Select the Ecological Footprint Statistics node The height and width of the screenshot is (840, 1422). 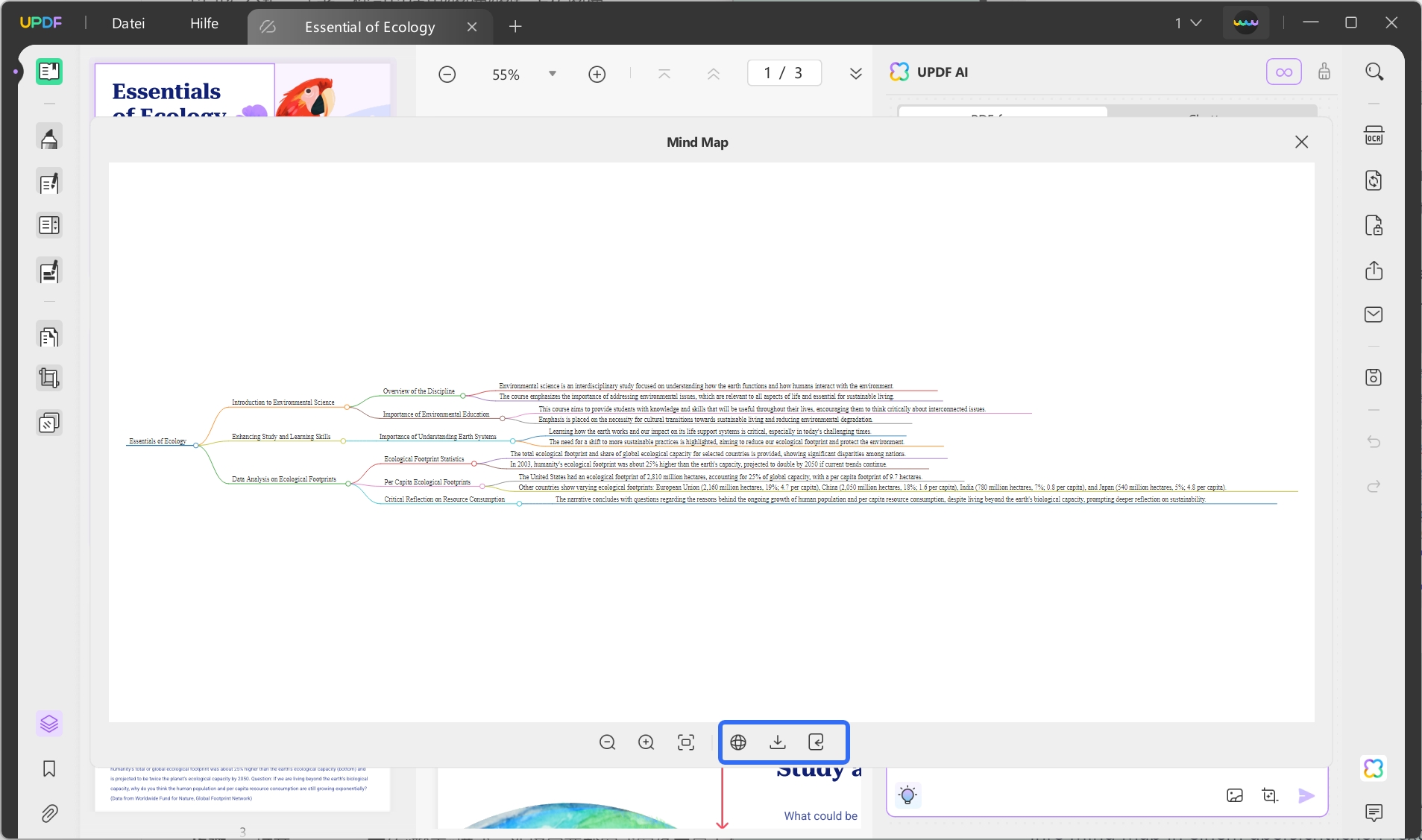pos(424,459)
